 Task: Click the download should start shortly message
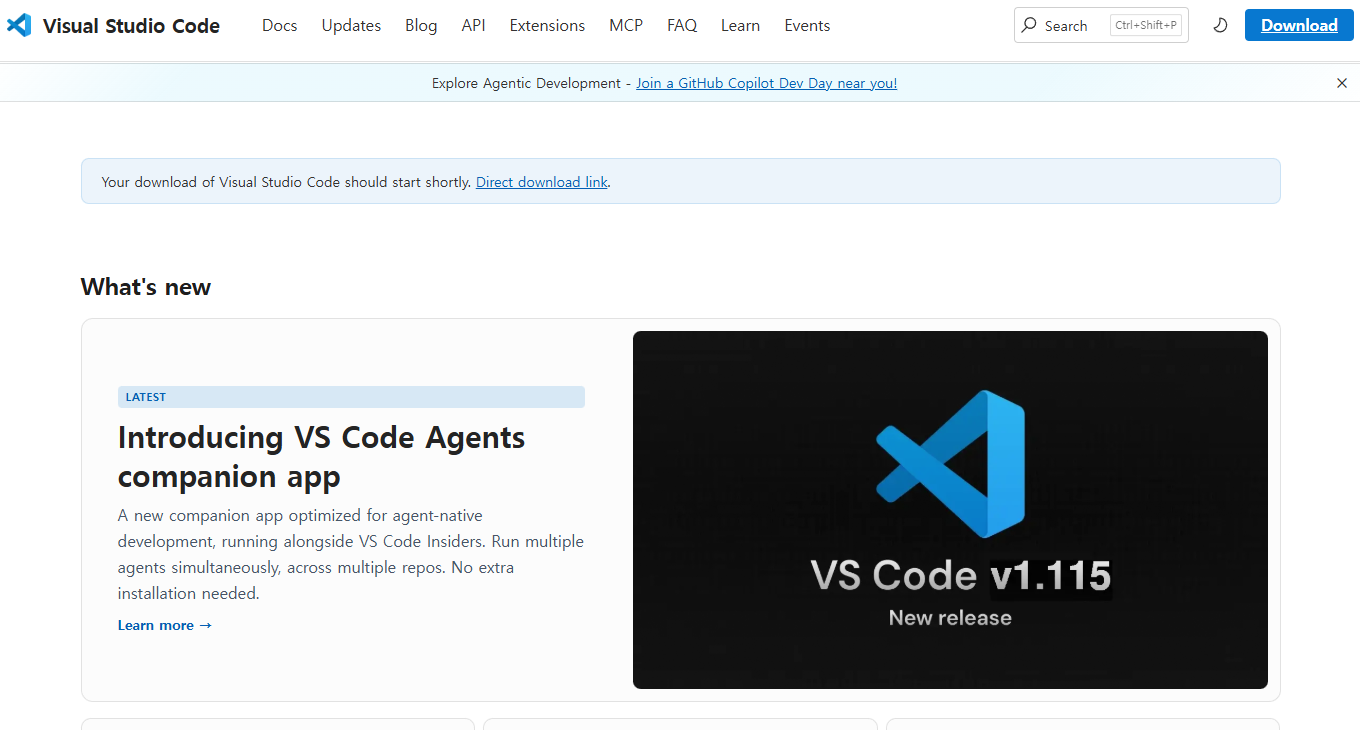(x=286, y=182)
